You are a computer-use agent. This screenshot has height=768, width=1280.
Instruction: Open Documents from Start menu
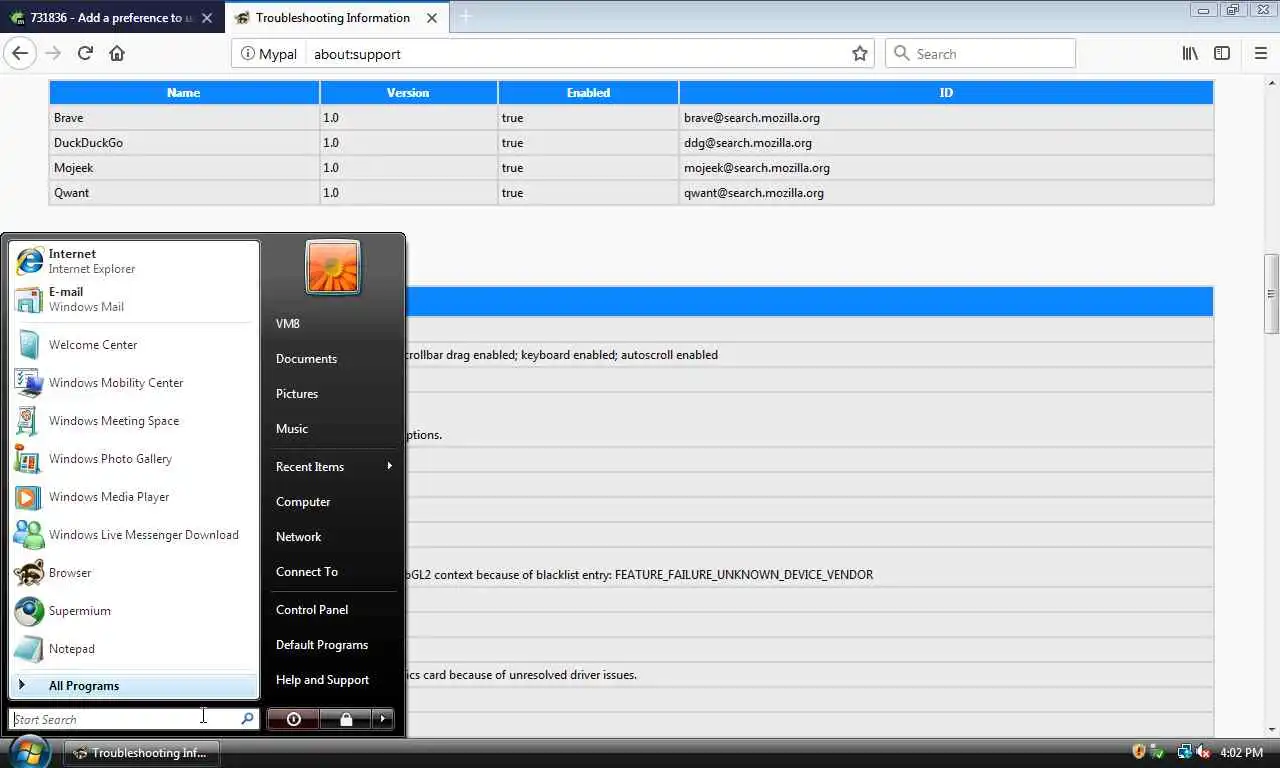click(333, 359)
